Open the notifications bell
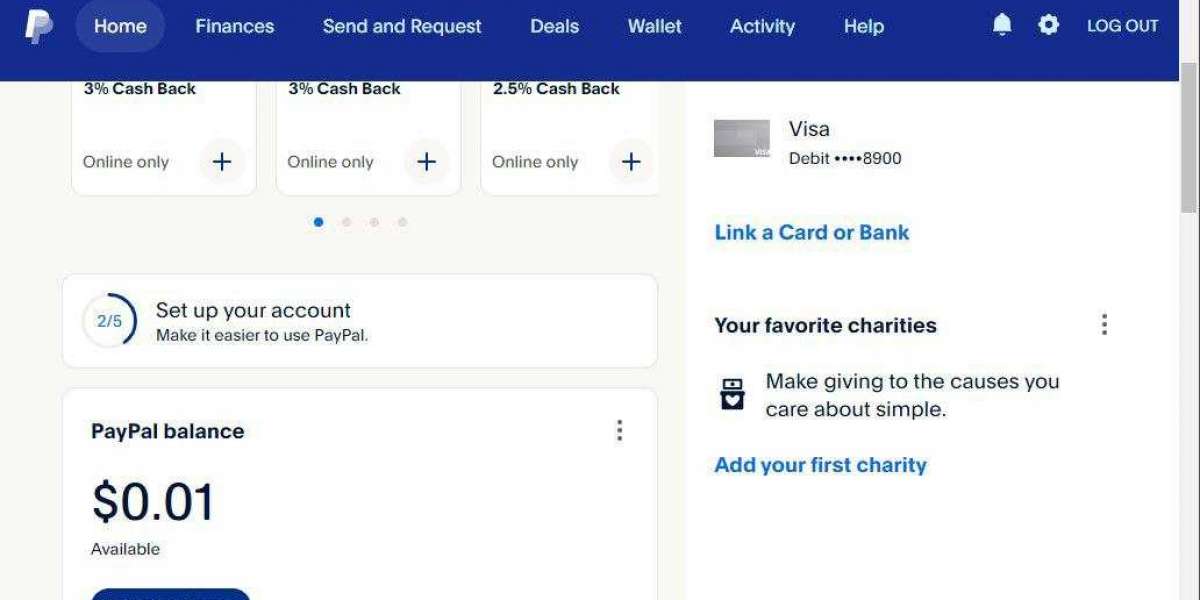Image resolution: width=1200 pixels, height=600 pixels. point(1002,25)
